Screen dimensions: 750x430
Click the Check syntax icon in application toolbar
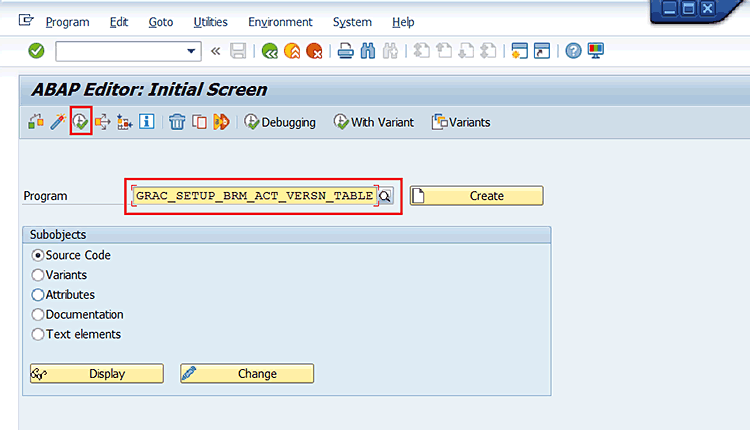[36, 122]
